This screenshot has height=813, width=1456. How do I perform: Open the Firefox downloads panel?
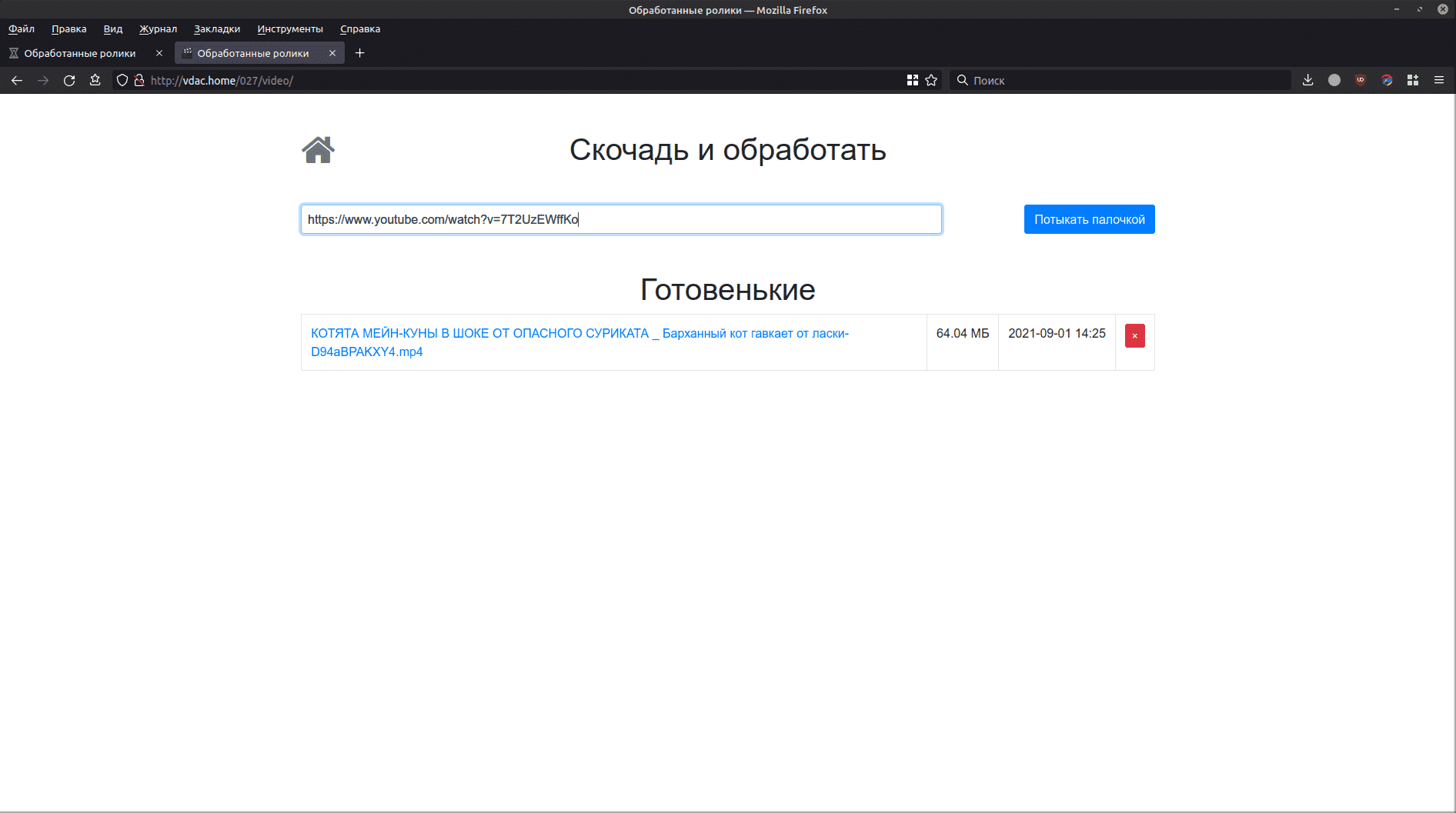click(1307, 81)
